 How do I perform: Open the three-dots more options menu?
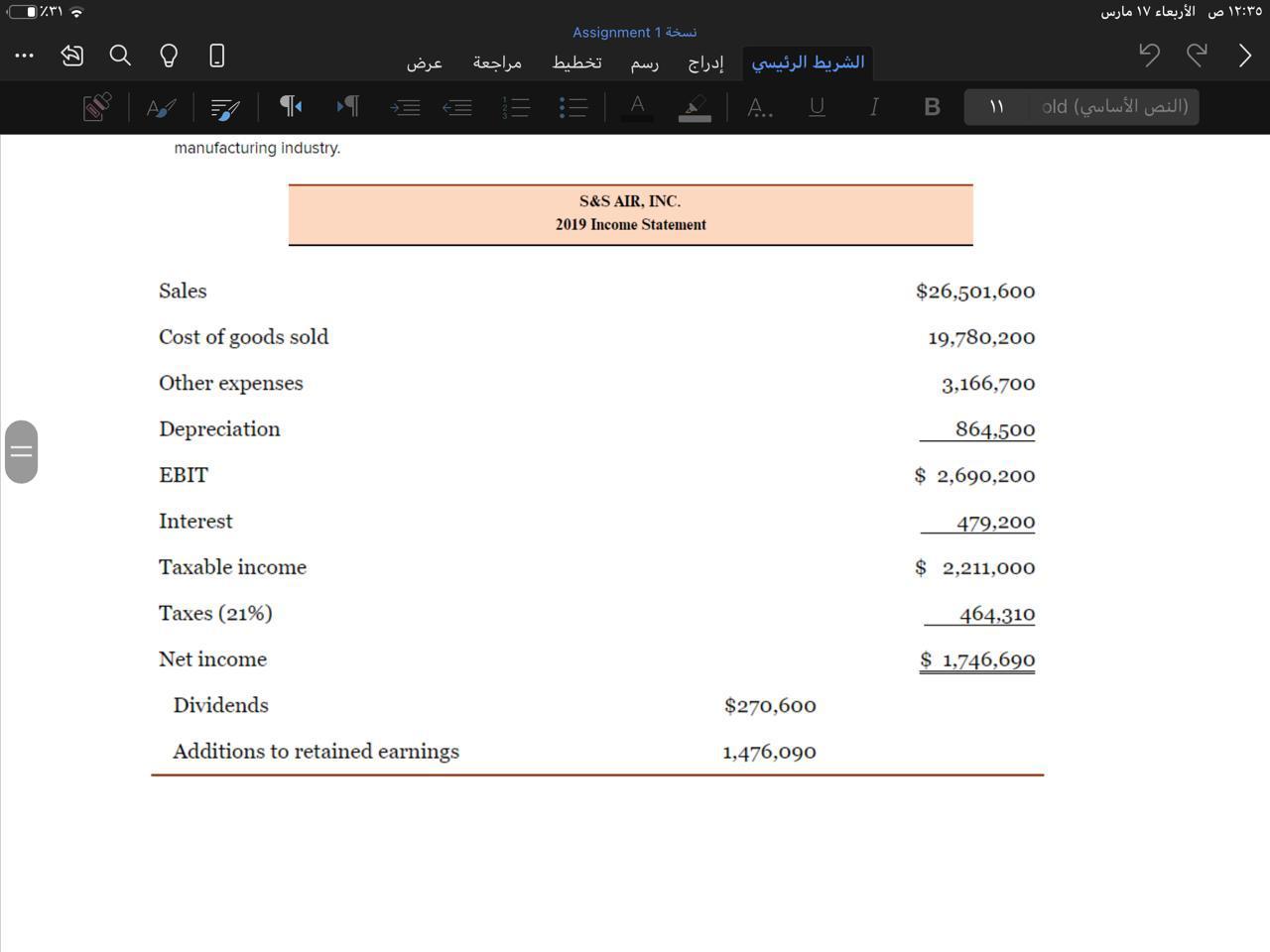25,56
